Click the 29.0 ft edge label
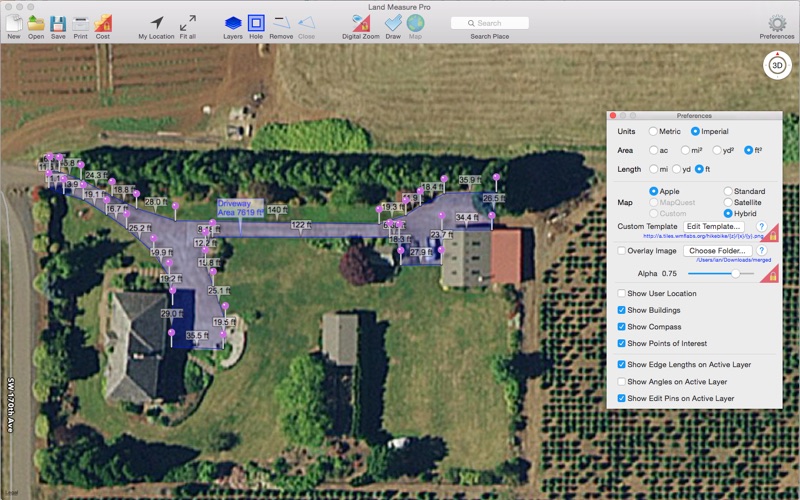This screenshot has width=800, height=500. click(x=172, y=314)
